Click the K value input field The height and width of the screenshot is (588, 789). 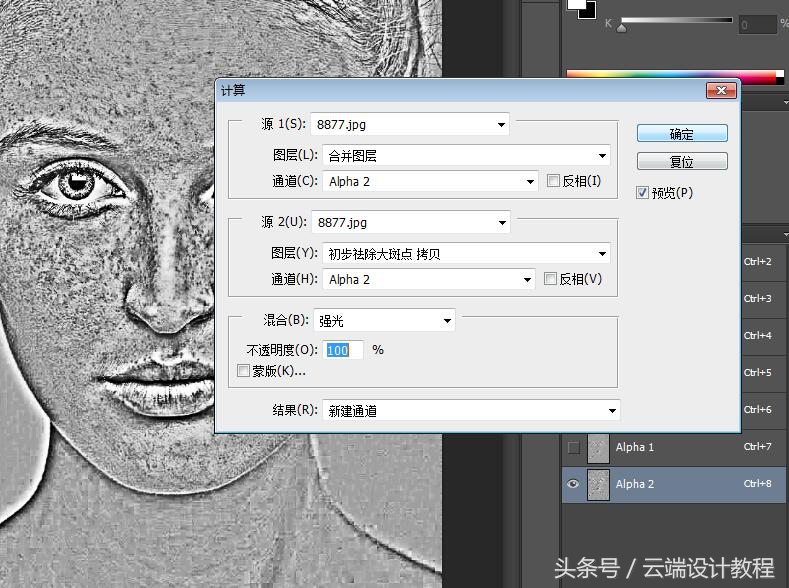tap(757, 24)
